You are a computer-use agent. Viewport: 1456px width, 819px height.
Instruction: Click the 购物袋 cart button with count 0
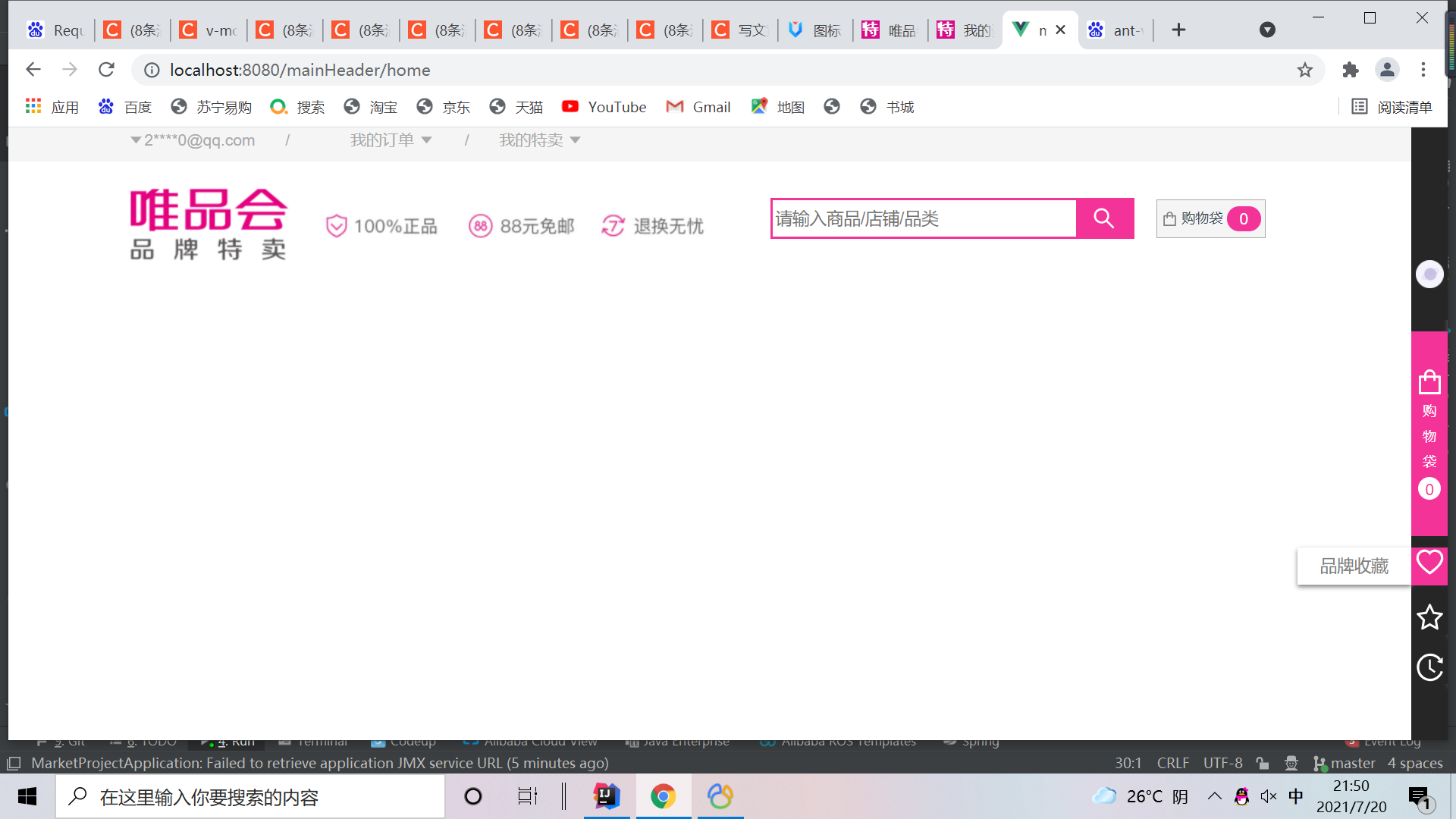1210,218
